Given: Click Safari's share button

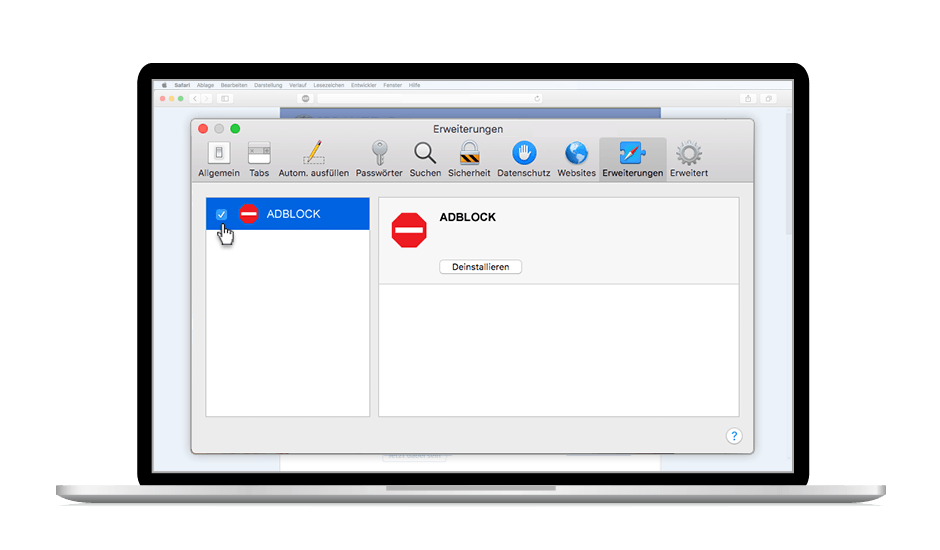Looking at the screenshot, I should (748, 98).
